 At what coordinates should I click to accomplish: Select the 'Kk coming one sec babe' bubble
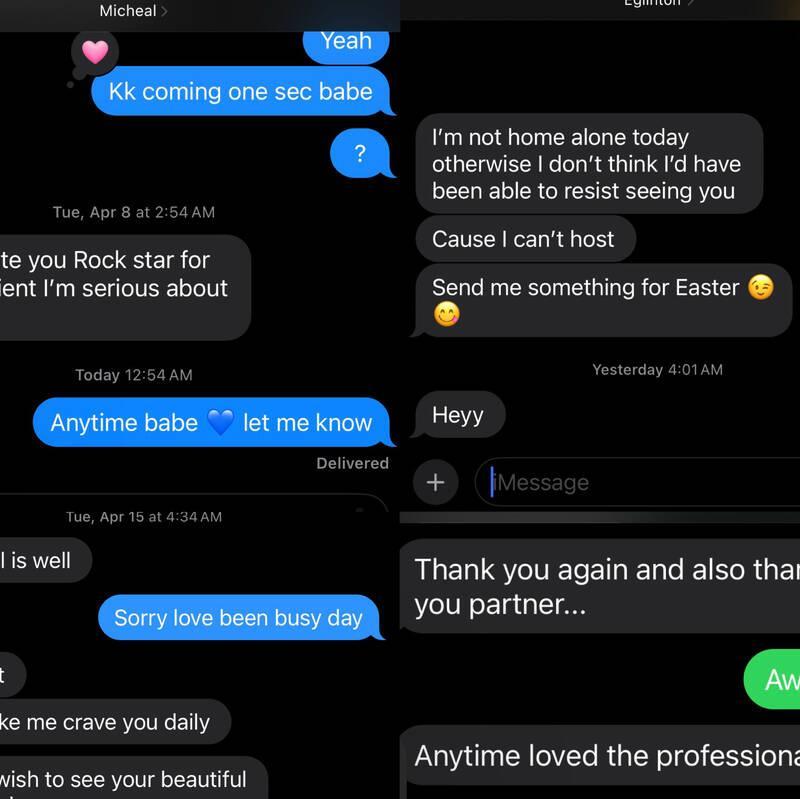[x=241, y=91]
